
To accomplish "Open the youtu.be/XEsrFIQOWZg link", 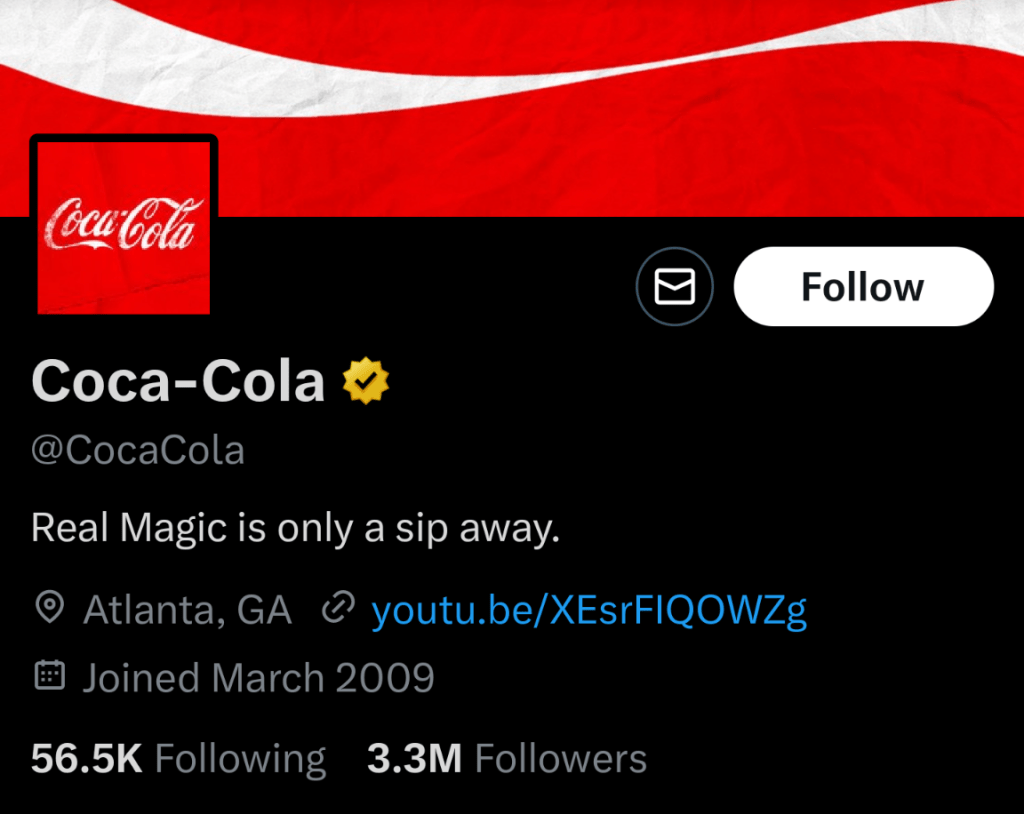I will (x=588, y=609).
